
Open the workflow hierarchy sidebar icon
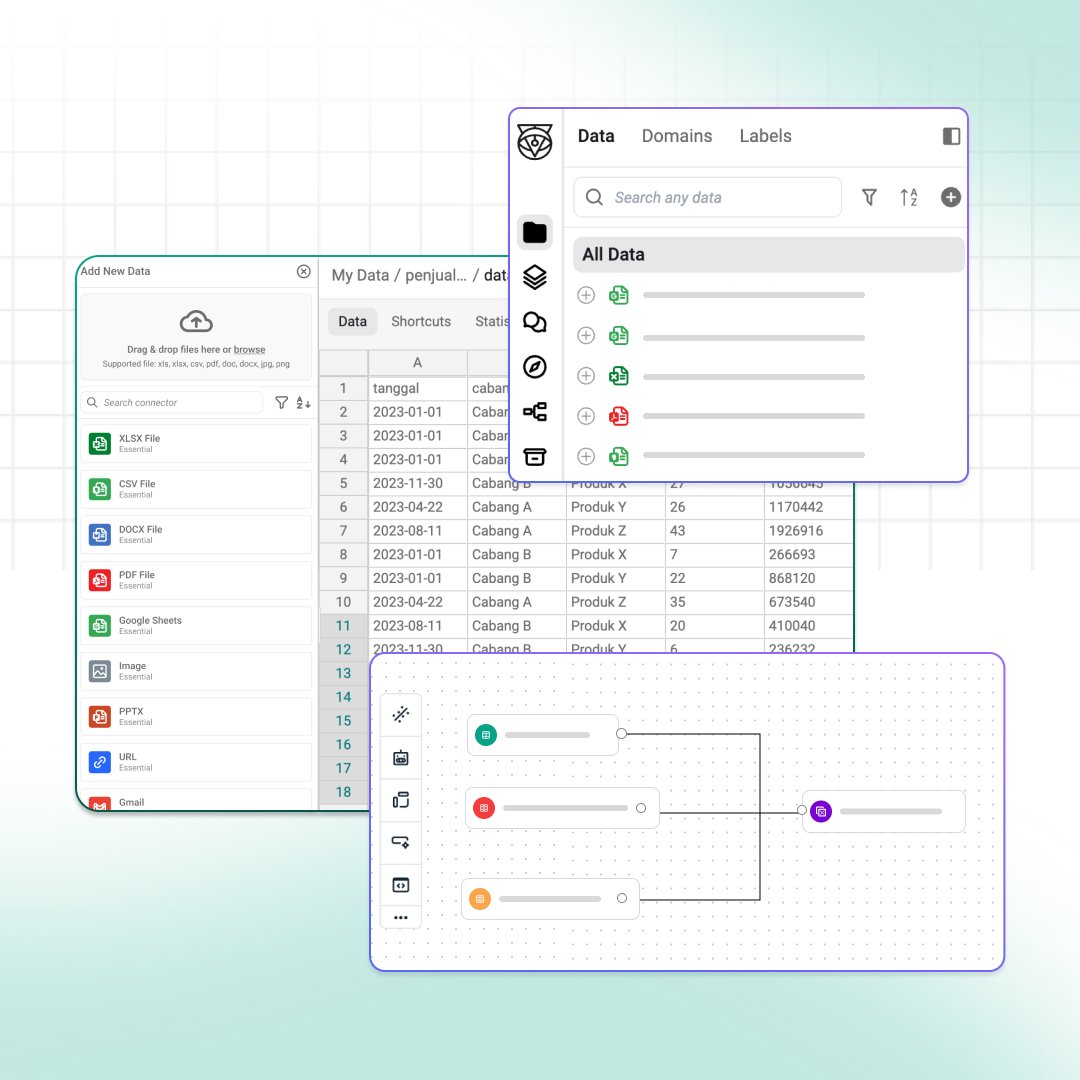[534, 412]
